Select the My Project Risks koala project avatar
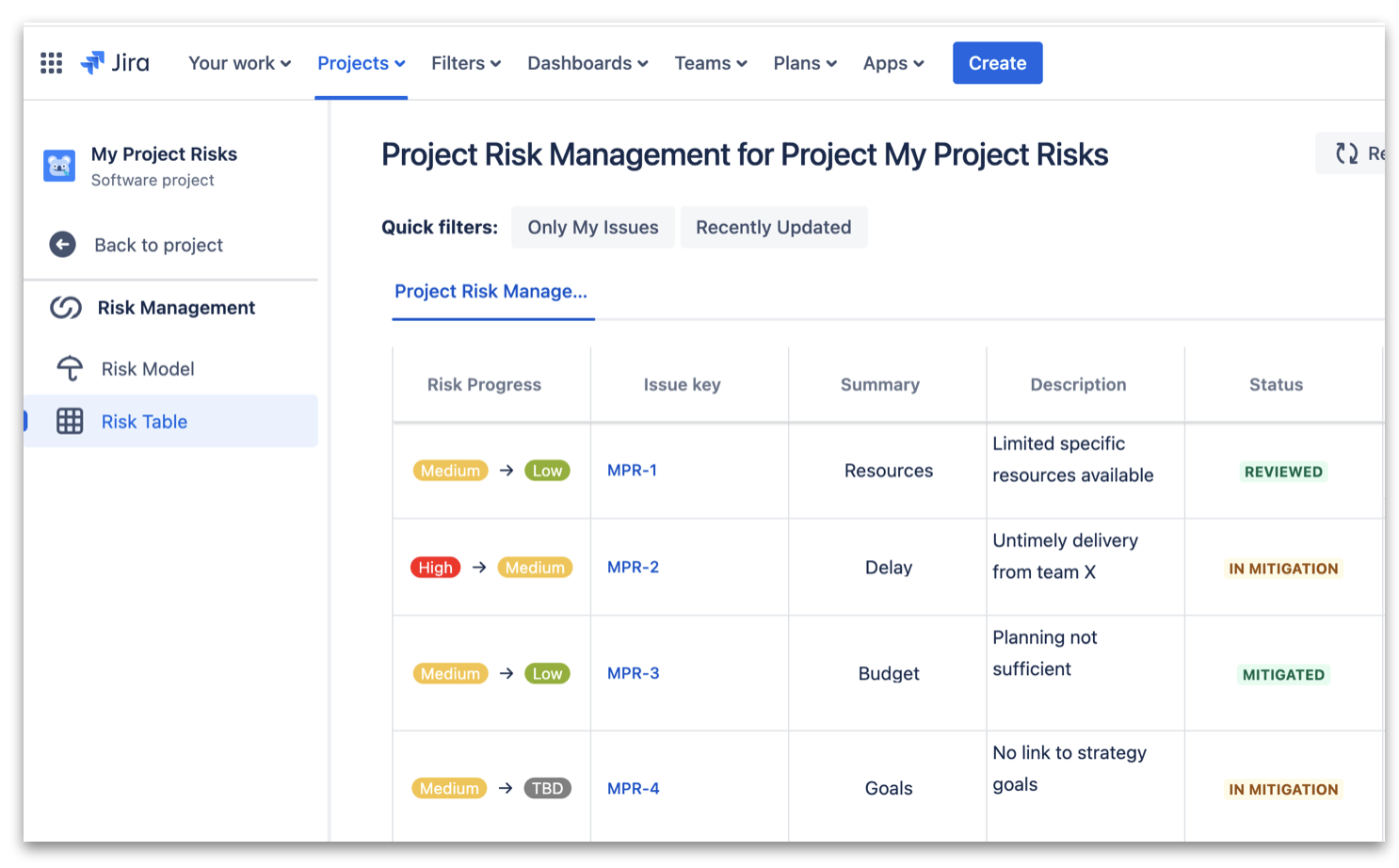1399x868 pixels. (x=58, y=166)
